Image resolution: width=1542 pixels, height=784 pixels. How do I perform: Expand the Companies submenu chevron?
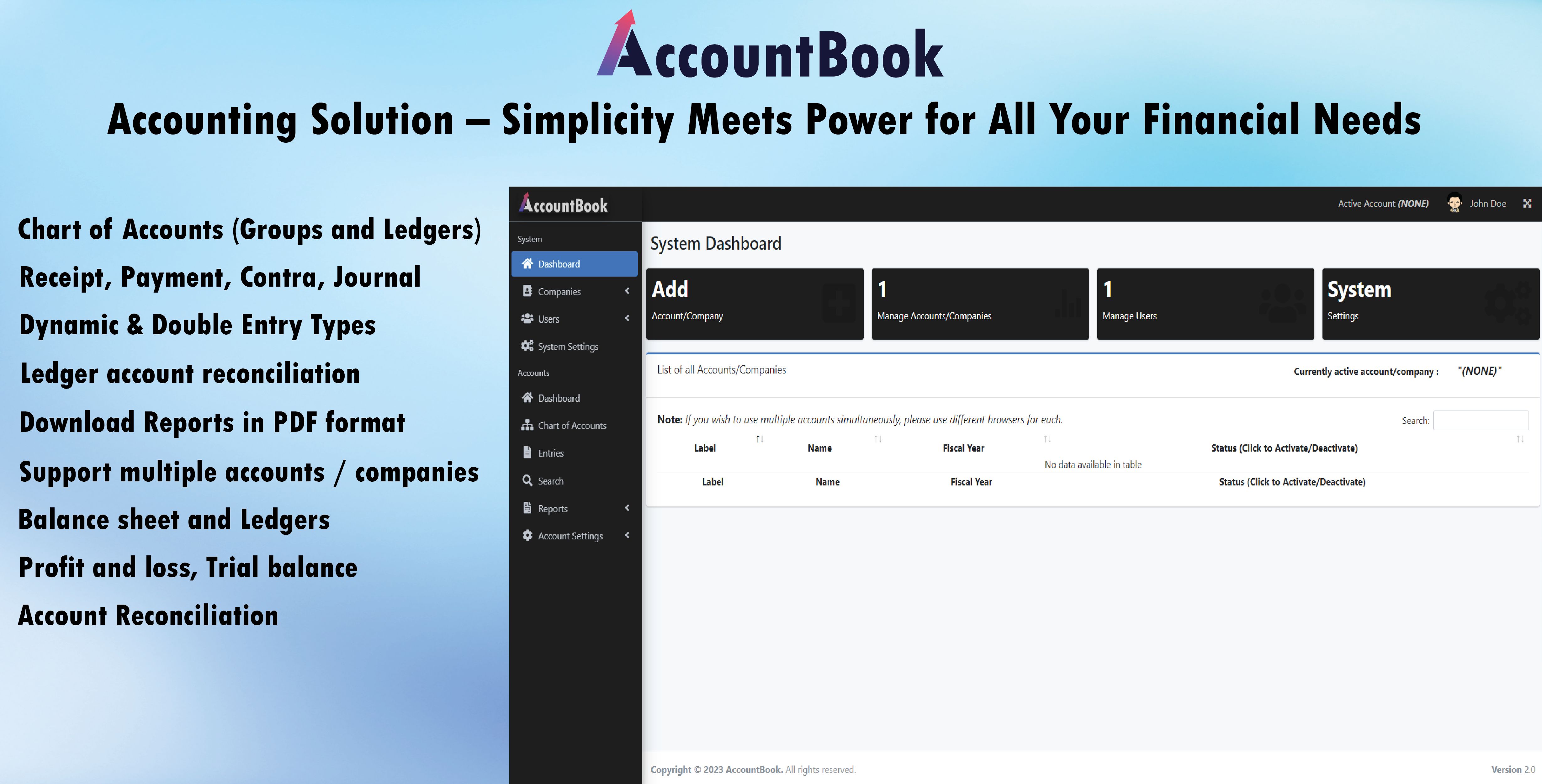(x=627, y=291)
